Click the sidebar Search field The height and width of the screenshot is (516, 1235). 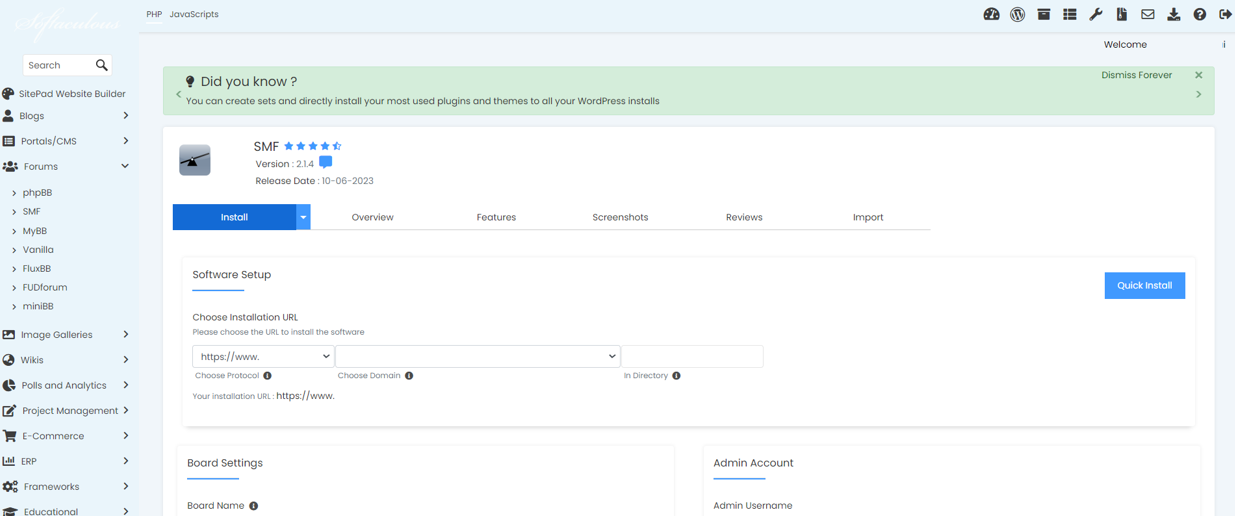(58, 65)
